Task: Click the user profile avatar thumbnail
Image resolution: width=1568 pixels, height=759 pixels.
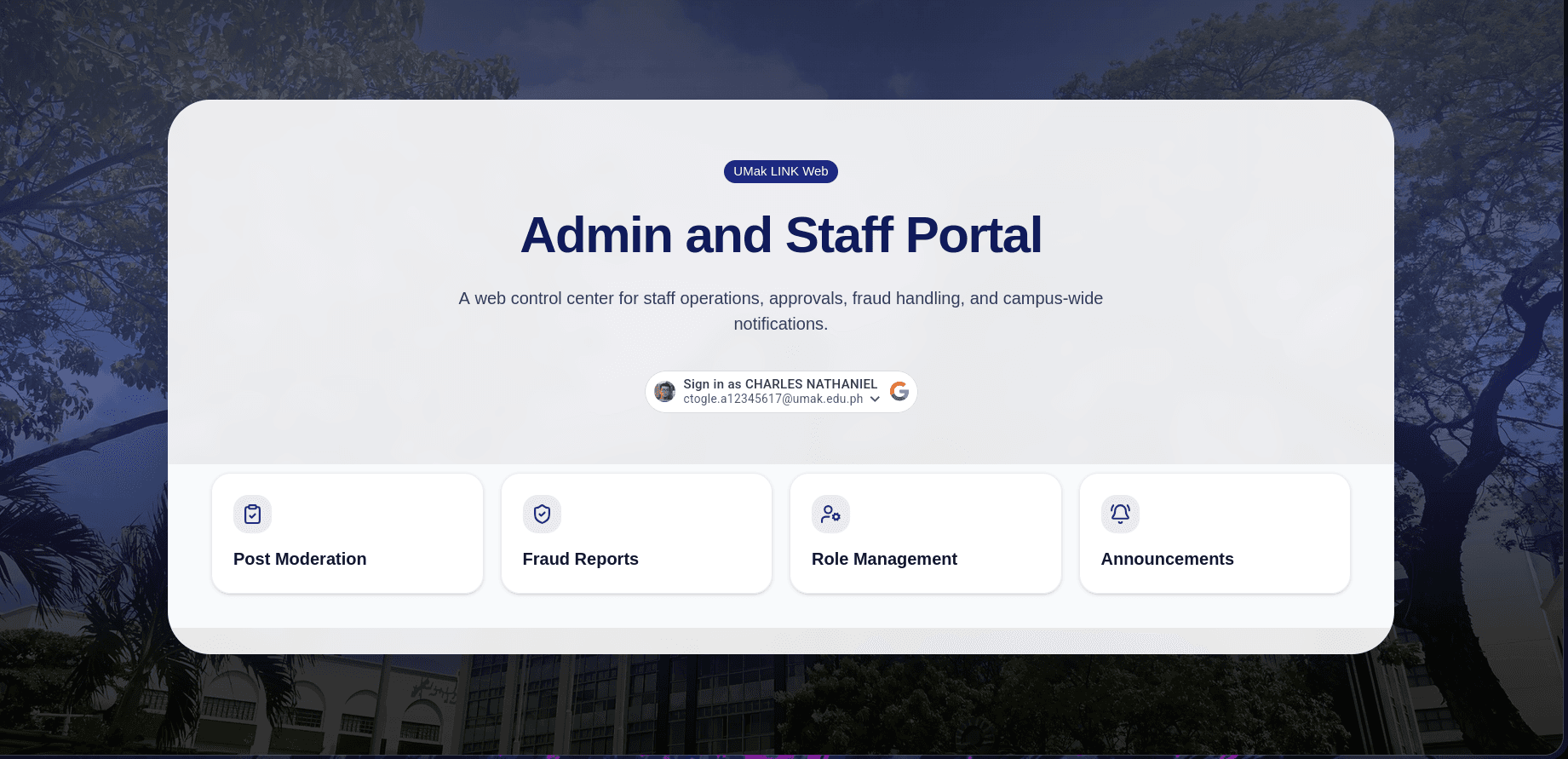Action: coord(664,392)
